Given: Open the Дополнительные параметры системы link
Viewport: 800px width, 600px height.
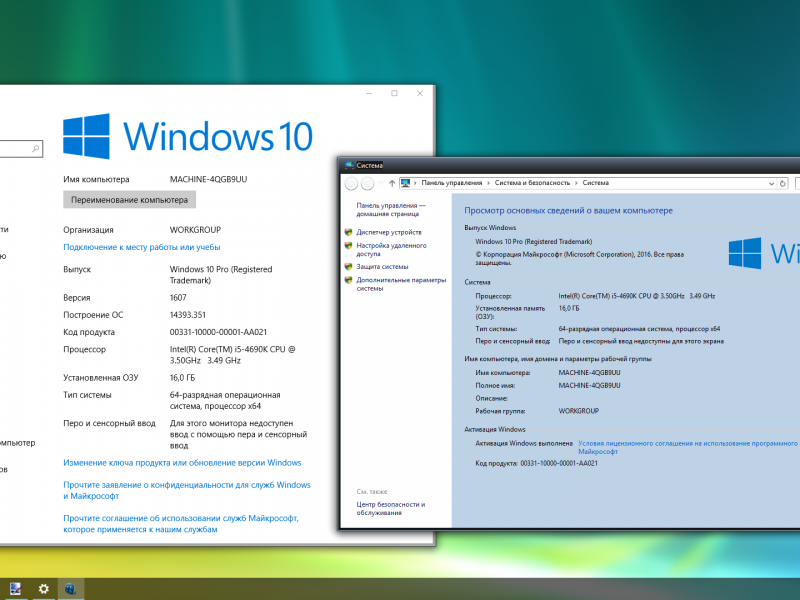Looking at the screenshot, I should pos(401,284).
